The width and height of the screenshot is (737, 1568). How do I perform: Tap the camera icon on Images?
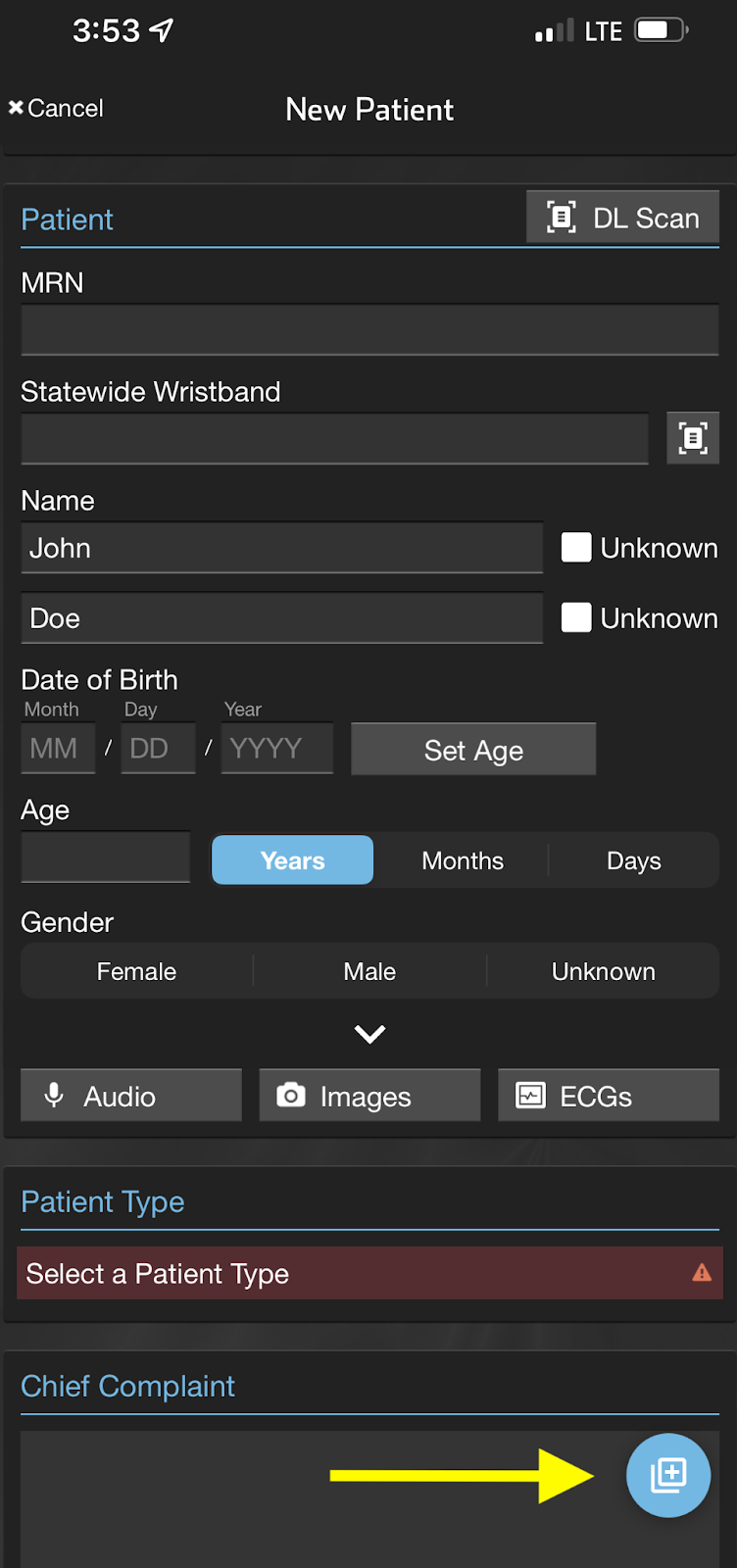291,1095
